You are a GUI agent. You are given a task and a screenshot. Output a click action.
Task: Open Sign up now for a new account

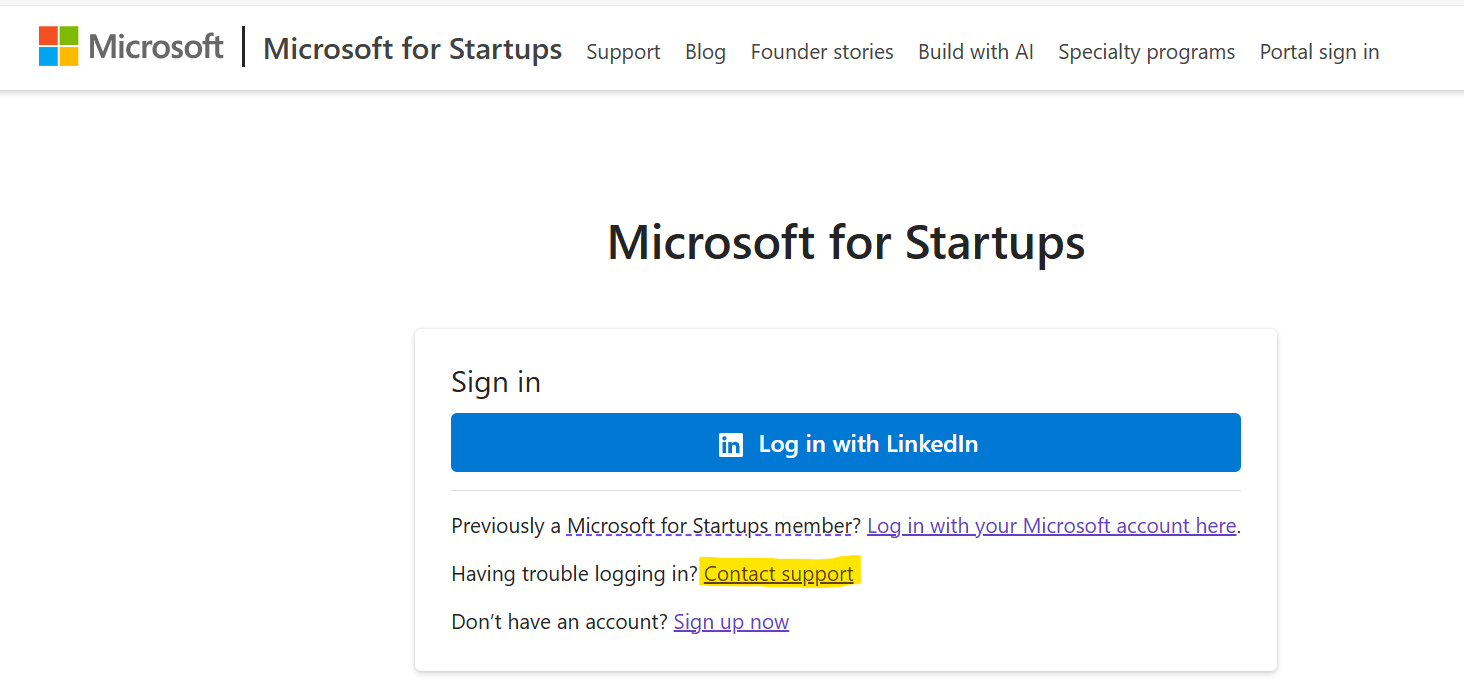[x=731, y=621]
